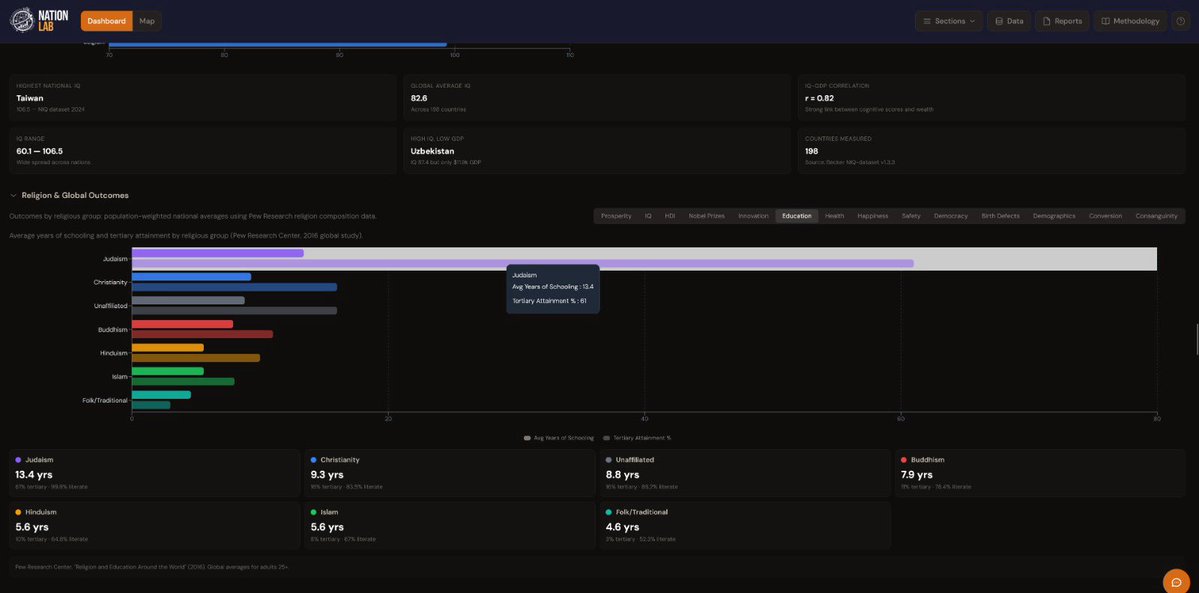The image size is (1199, 593).
Task: Open the Methodology page
Action: pyautogui.click(x=1130, y=21)
